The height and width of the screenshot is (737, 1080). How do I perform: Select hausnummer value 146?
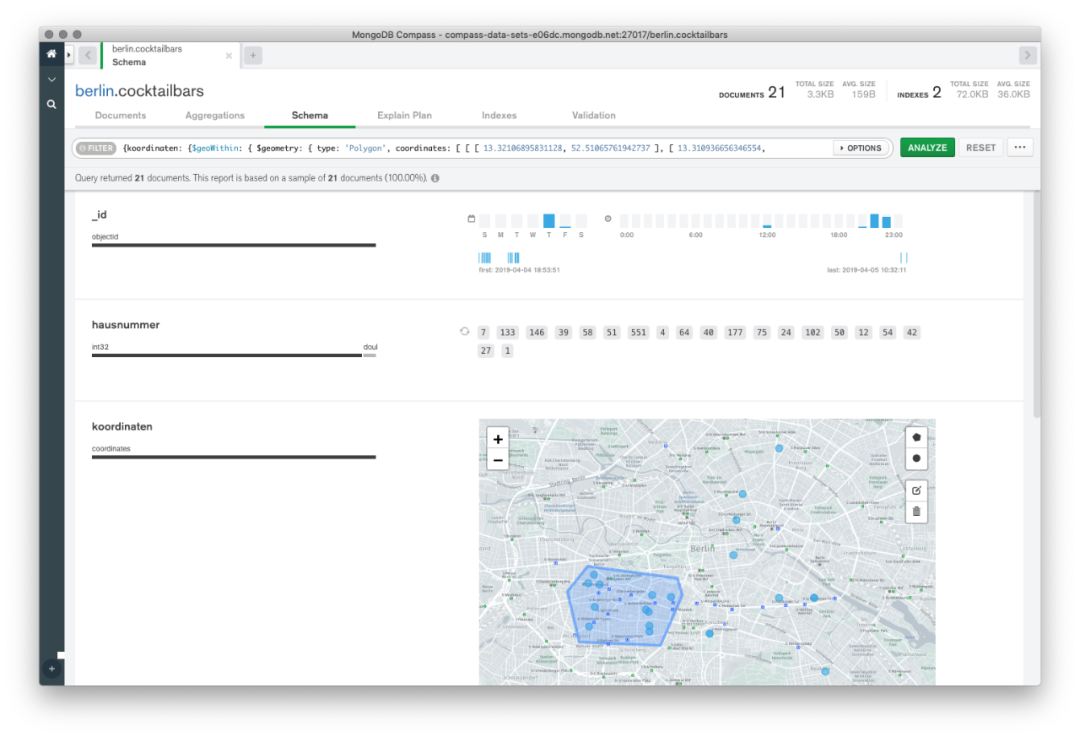537,333
